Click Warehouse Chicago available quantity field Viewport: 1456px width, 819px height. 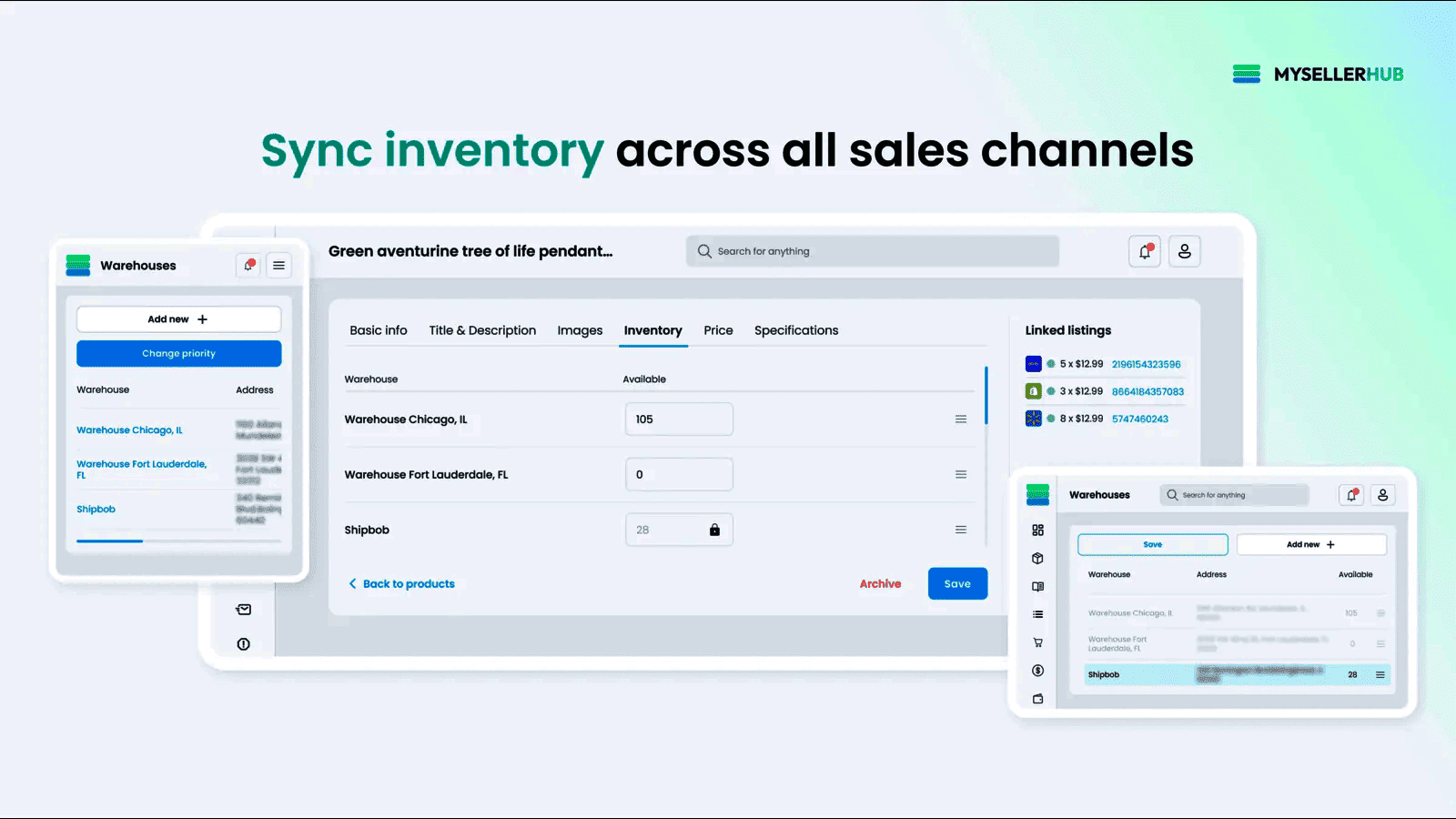click(679, 420)
